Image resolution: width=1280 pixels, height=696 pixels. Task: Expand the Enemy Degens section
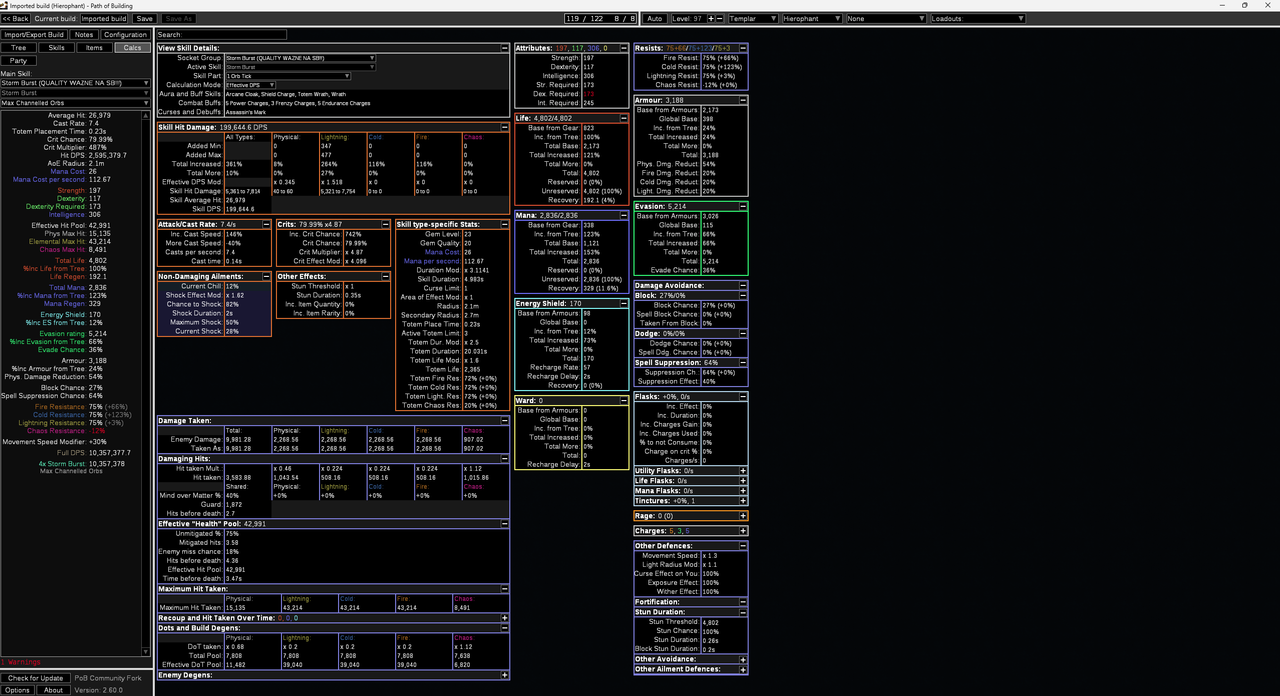(505, 676)
